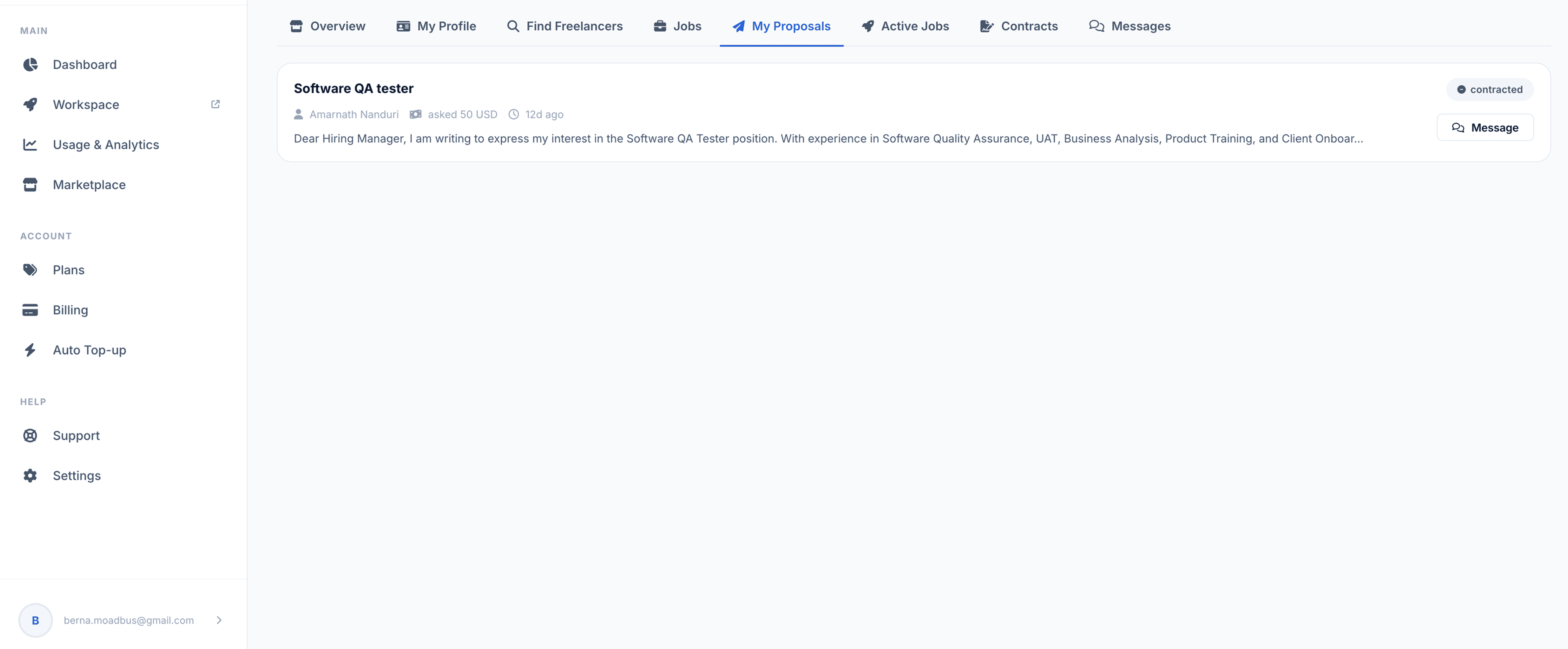Click the Find Freelancers magnifier icon
This screenshot has height=649, width=1568.
[x=513, y=26]
